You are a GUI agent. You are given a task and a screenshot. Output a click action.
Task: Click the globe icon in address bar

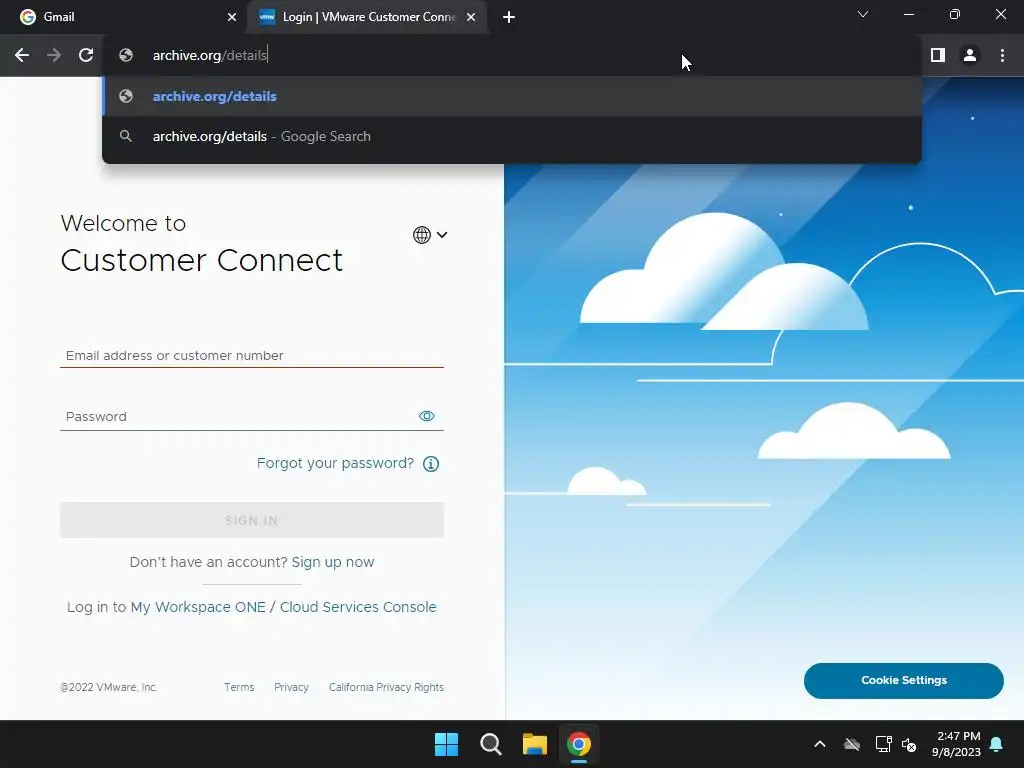pyautogui.click(x=126, y=56)
